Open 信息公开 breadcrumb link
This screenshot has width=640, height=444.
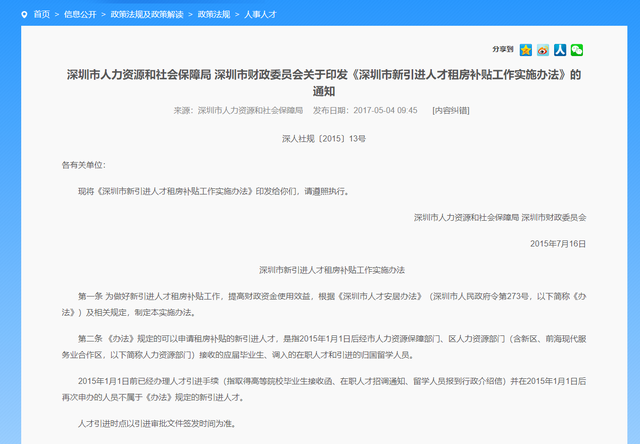(80, 14)
